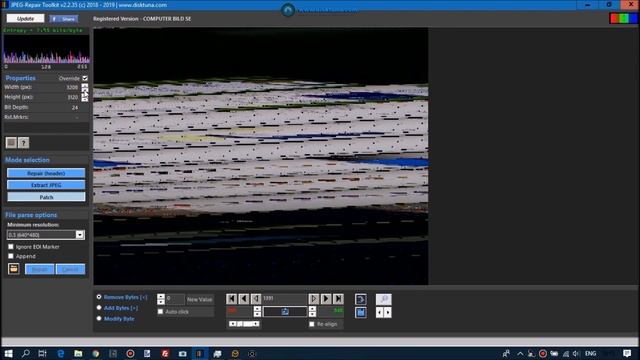The height and width of the screenshot is (360, 640).
Task: Click the small slider below the red value
Action: 244,324
